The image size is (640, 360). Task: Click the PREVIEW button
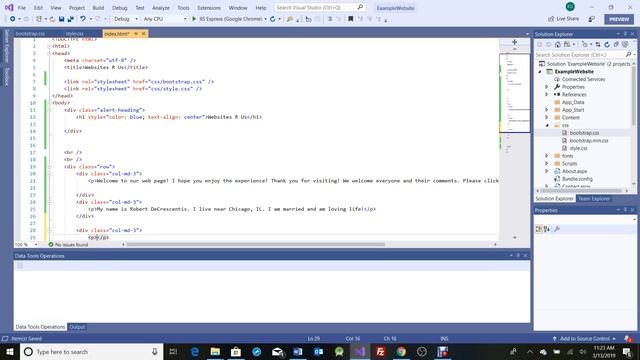pyautogui.click(x=619, y=19)
